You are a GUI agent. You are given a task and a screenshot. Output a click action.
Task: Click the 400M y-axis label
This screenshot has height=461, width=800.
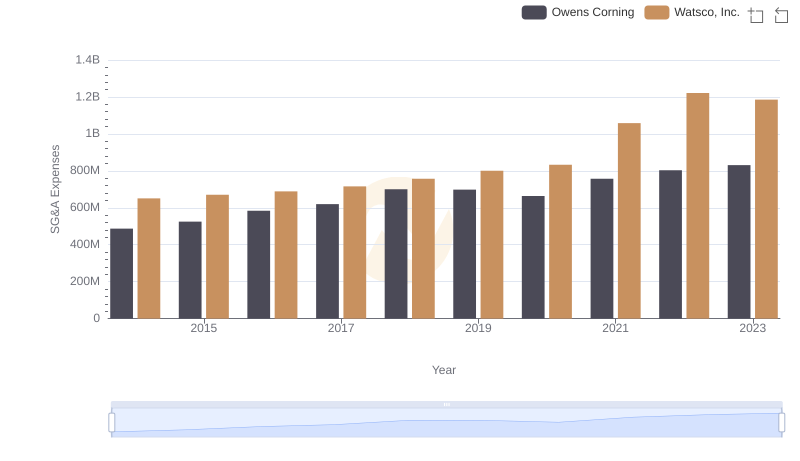coord(85,244)
